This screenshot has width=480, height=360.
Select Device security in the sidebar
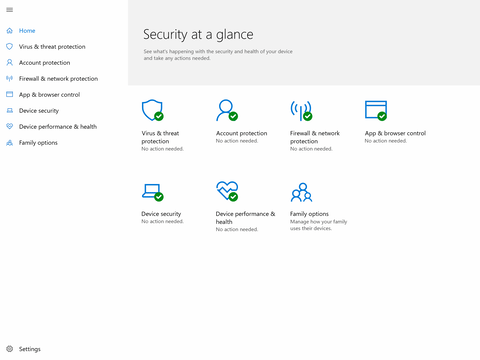tap(39, 111)
